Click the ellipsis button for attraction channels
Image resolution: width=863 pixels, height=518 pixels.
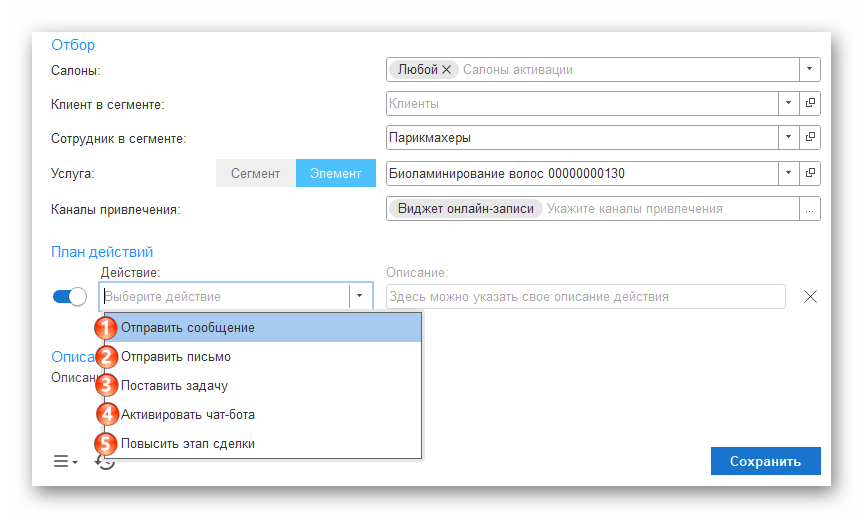point(810,209)
